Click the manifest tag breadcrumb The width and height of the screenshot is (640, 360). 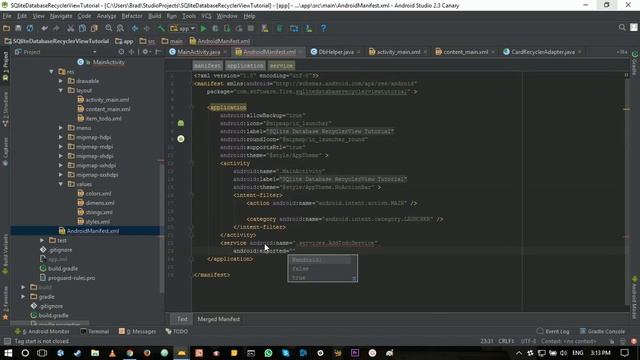tap(207, 66)
